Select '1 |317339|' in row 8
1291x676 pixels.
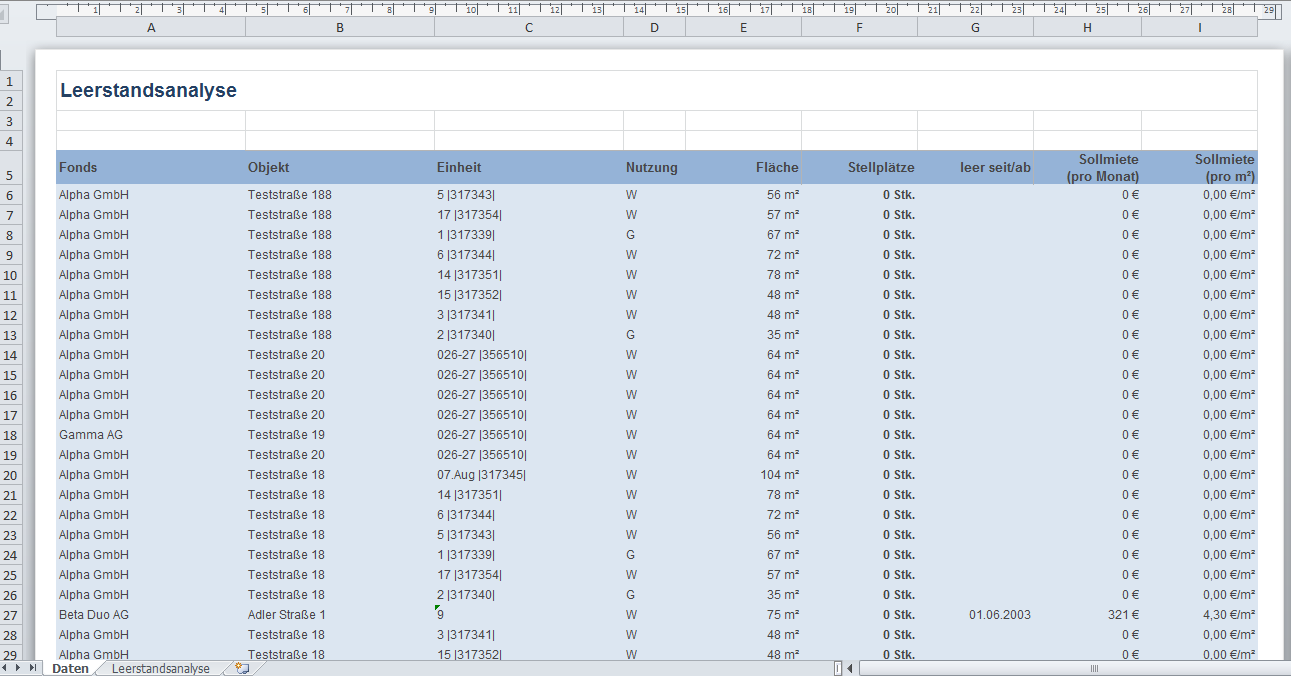click(x=529, y=235)
